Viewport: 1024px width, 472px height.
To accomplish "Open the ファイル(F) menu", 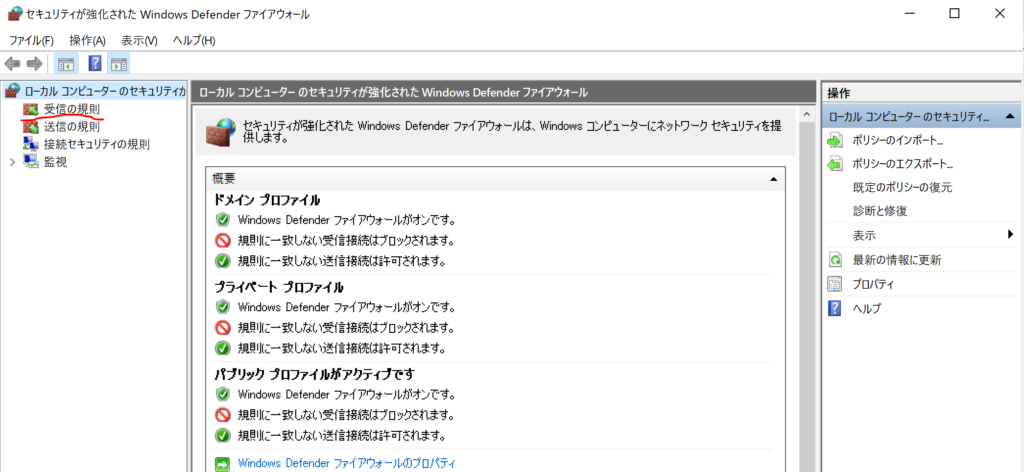I will (x=31, y=40).
